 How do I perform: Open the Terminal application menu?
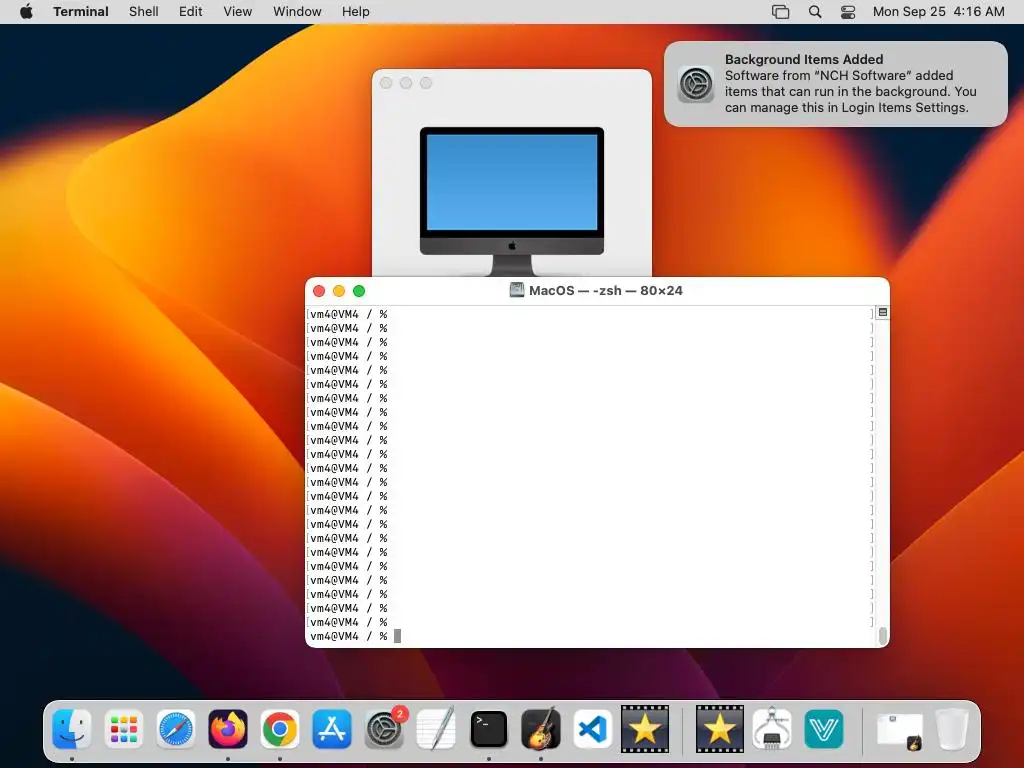(x=81, y=12)
